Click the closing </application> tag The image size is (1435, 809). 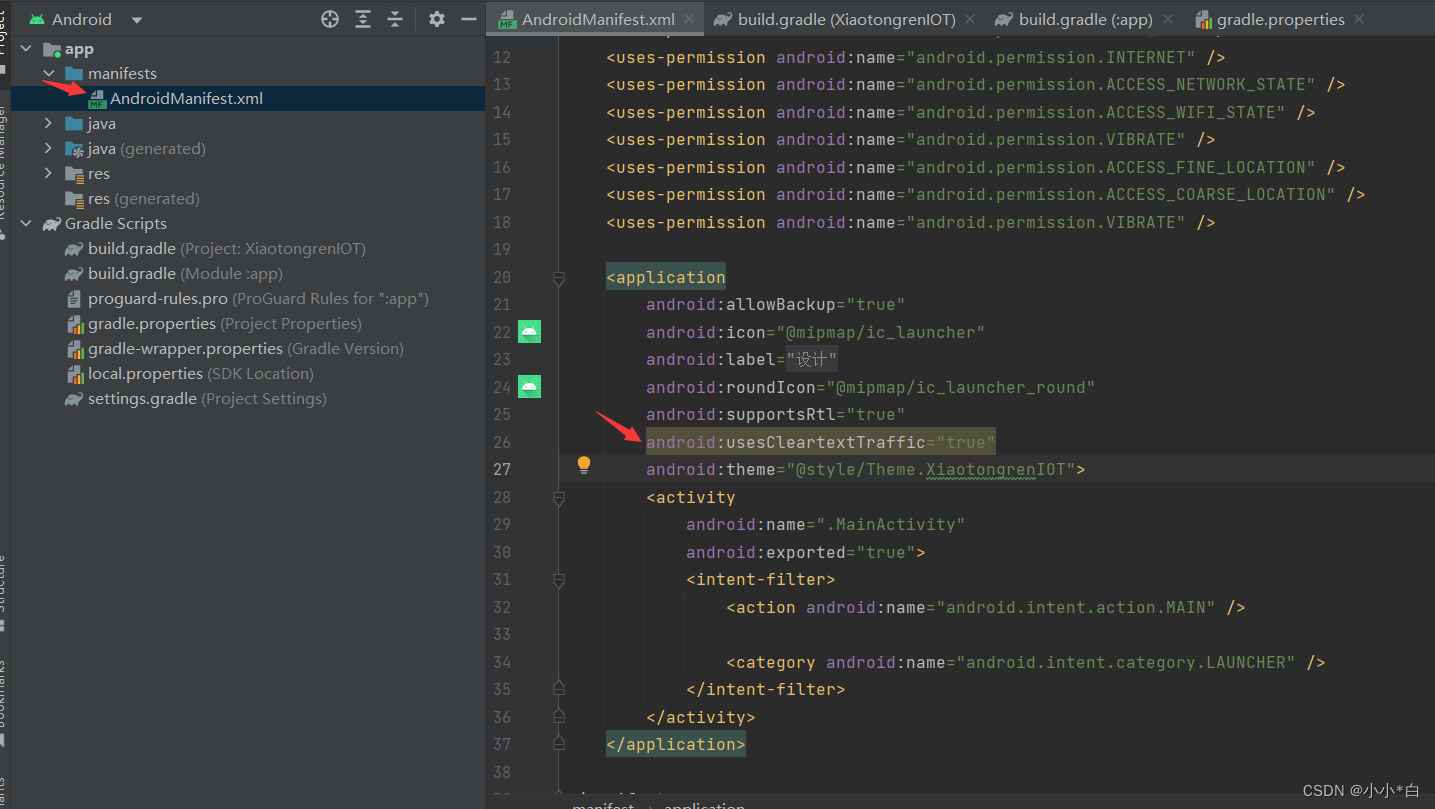point(676,744)
